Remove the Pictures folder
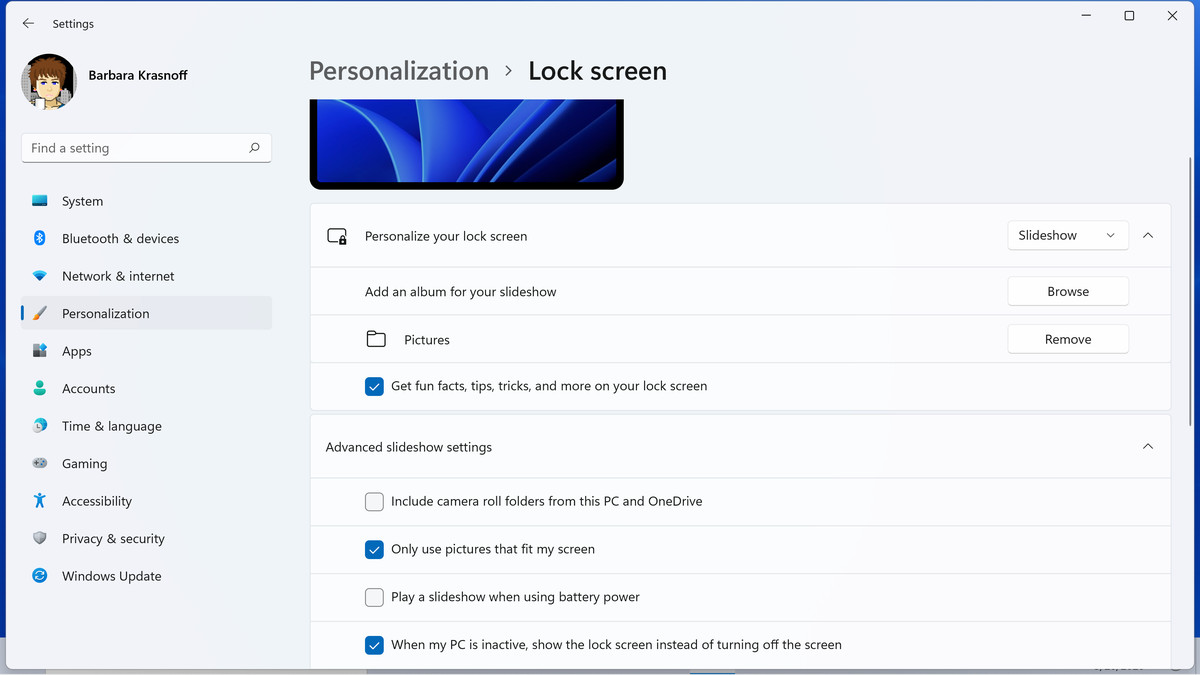This screenshot has height=675, width=1200. tap(1068, 339)
